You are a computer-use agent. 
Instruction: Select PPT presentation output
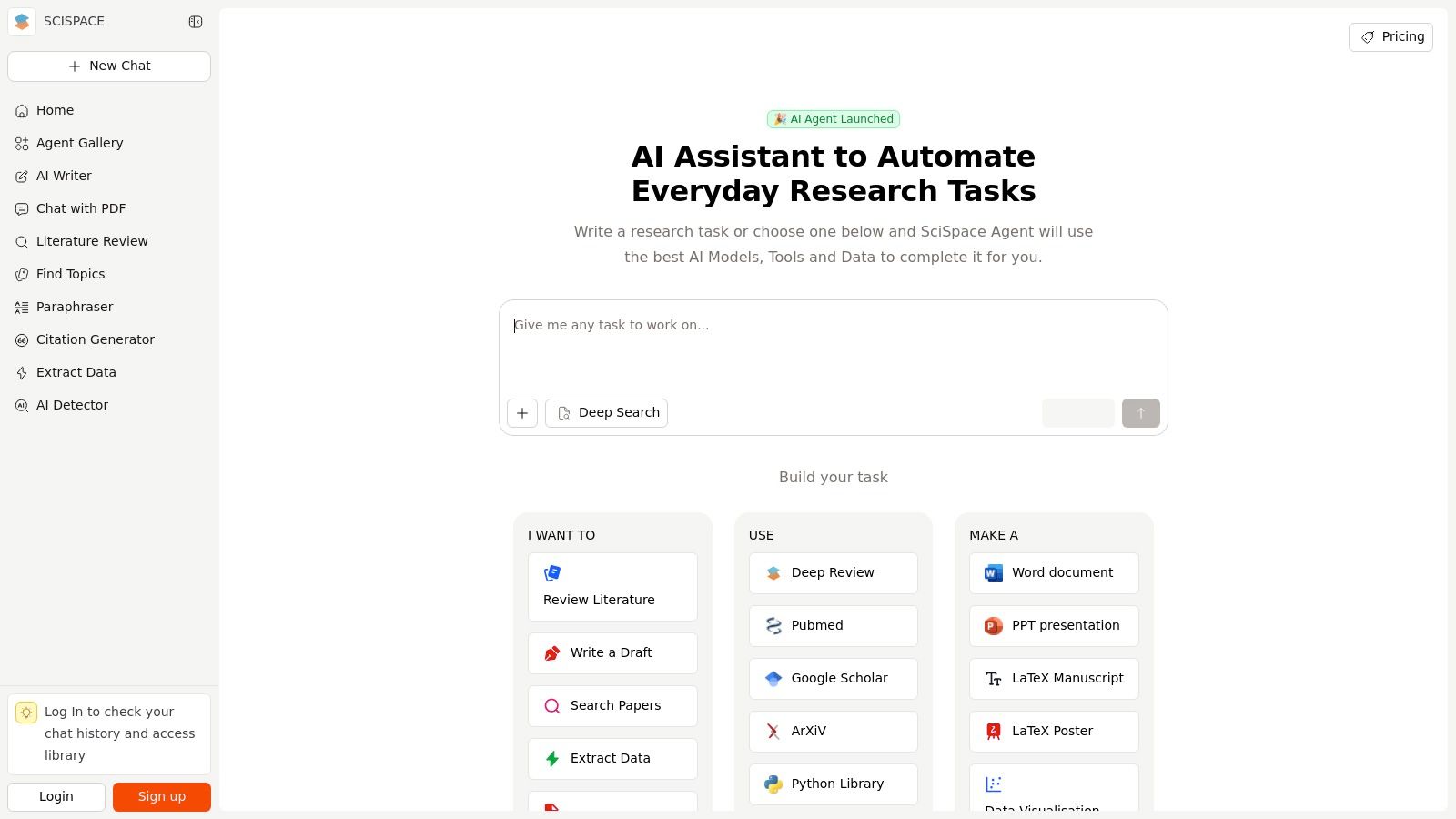pyautogui.click(x=1053, y=626)
